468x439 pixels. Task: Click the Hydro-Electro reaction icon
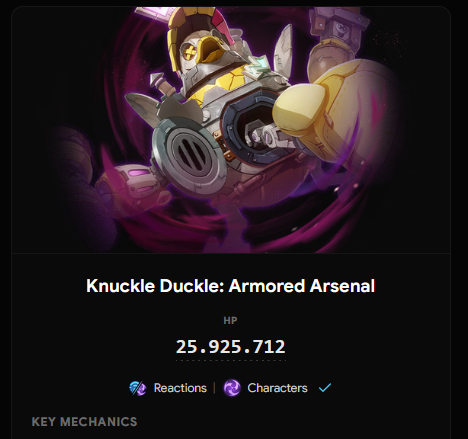coord(138,388)
